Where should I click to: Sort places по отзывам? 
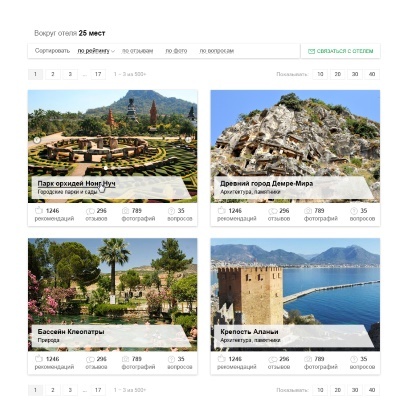pos(137,51)
